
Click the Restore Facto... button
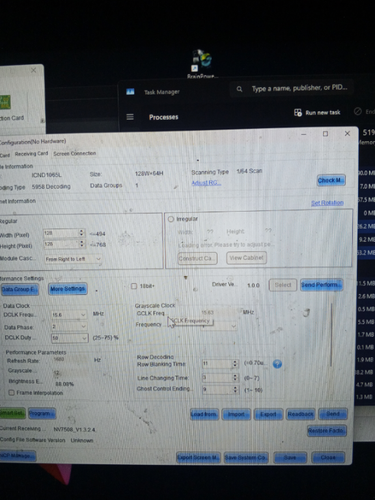tap(327, 430)
